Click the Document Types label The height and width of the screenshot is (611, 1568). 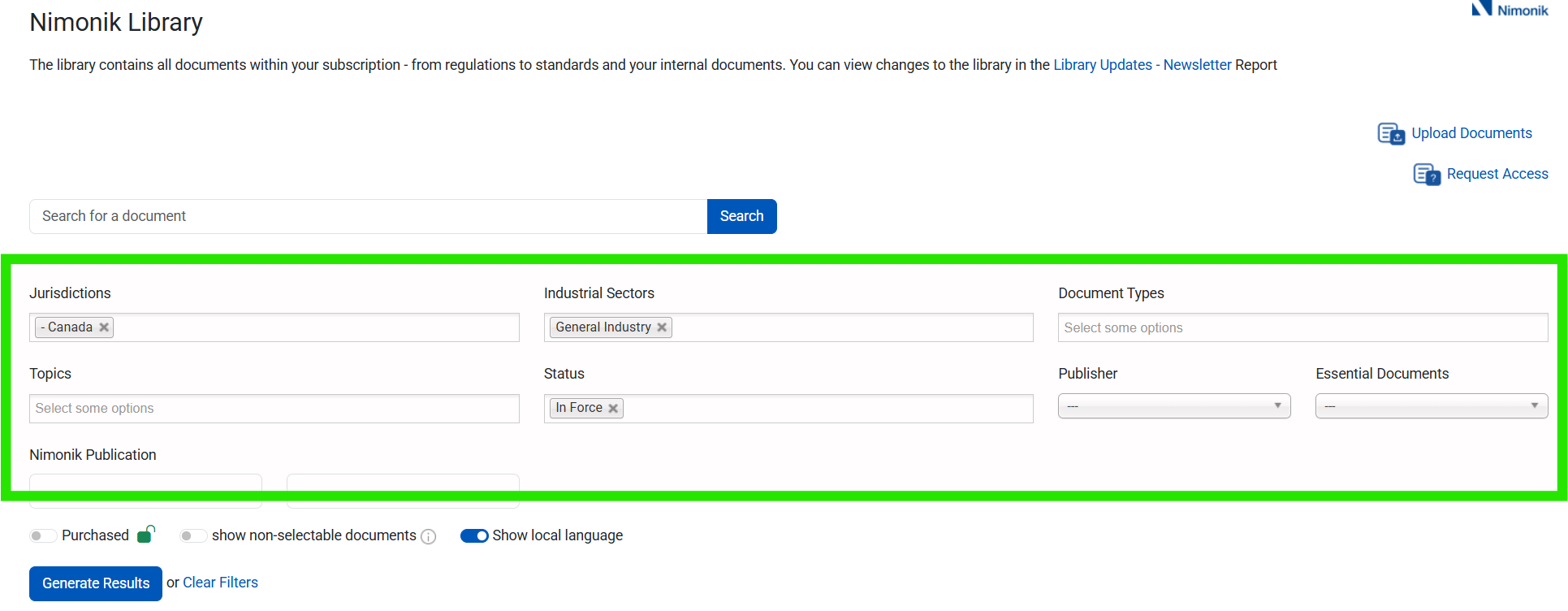(1111, 293)
